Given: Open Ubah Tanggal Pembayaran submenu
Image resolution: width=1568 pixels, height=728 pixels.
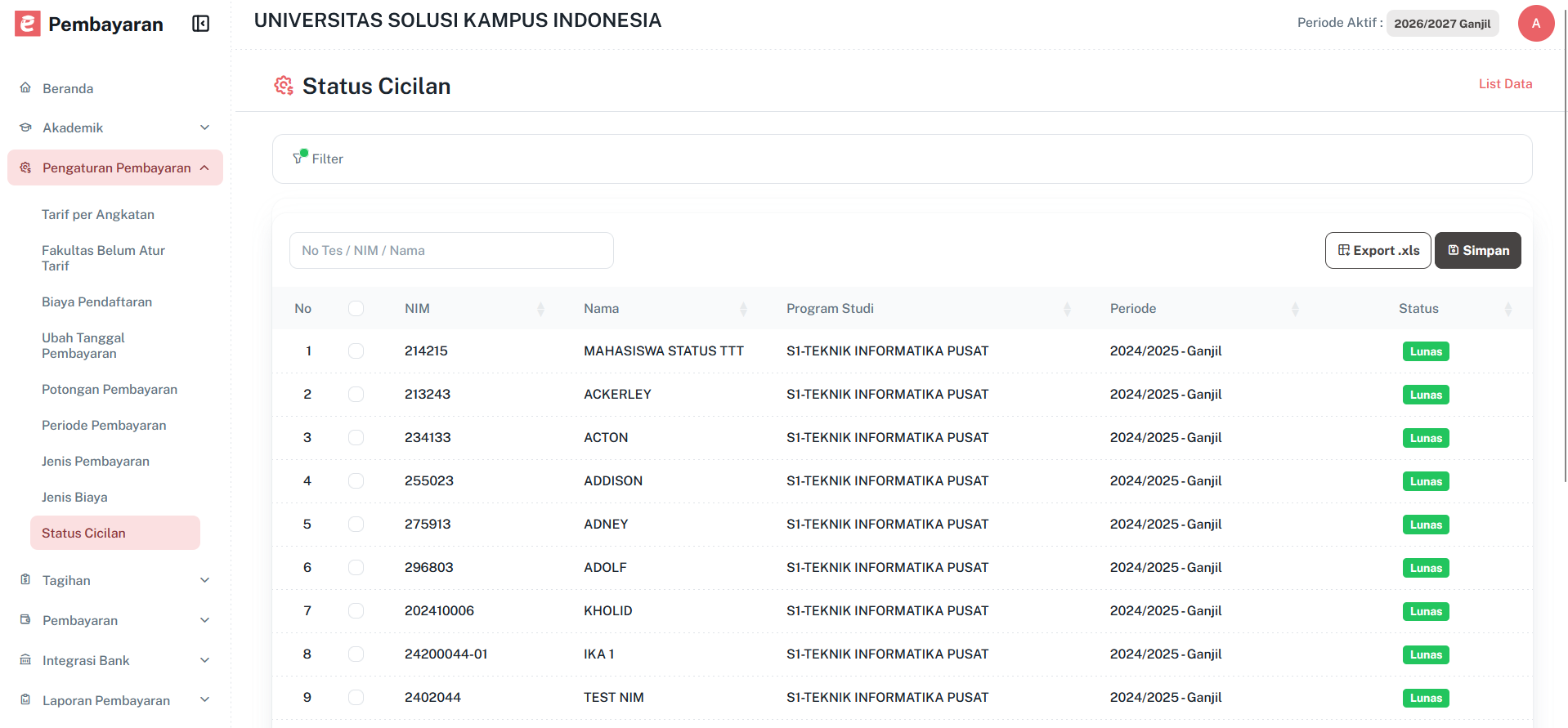Looking at the screenshot, I should 83,346.
